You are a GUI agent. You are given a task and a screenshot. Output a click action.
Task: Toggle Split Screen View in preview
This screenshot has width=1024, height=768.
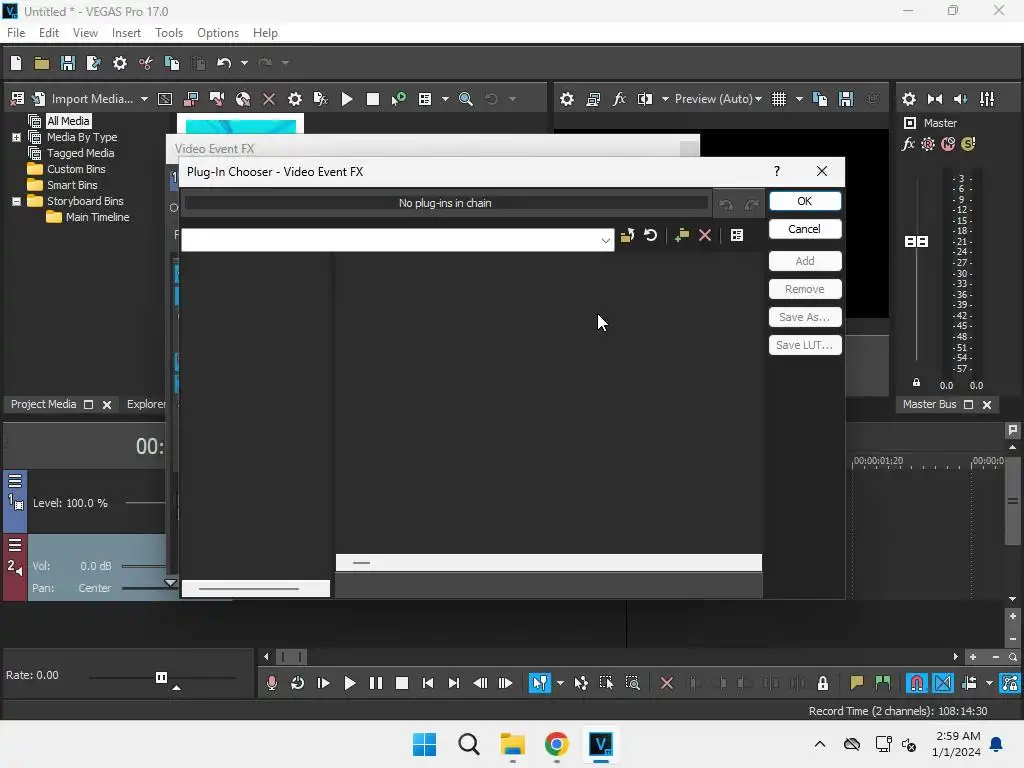pyautogui.click(x=645, y=99)
